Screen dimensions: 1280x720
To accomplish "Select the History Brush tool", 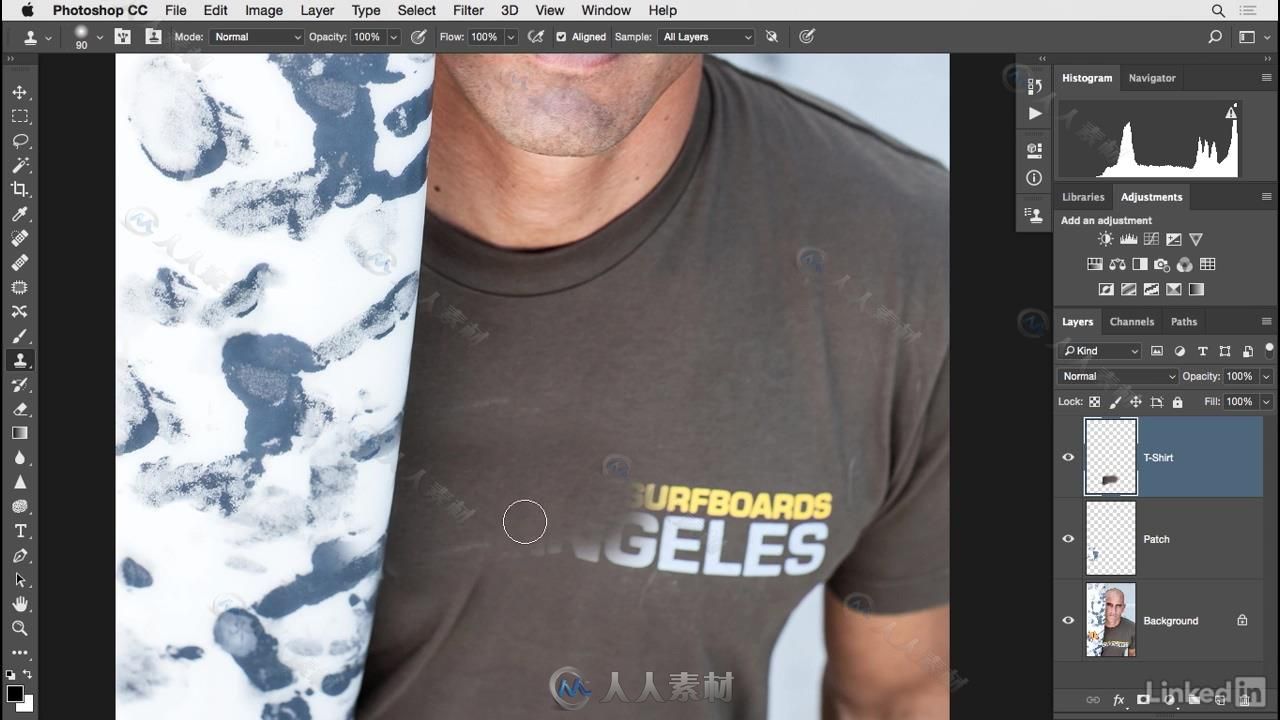I will pyautogui.click(x=19, y=385).
